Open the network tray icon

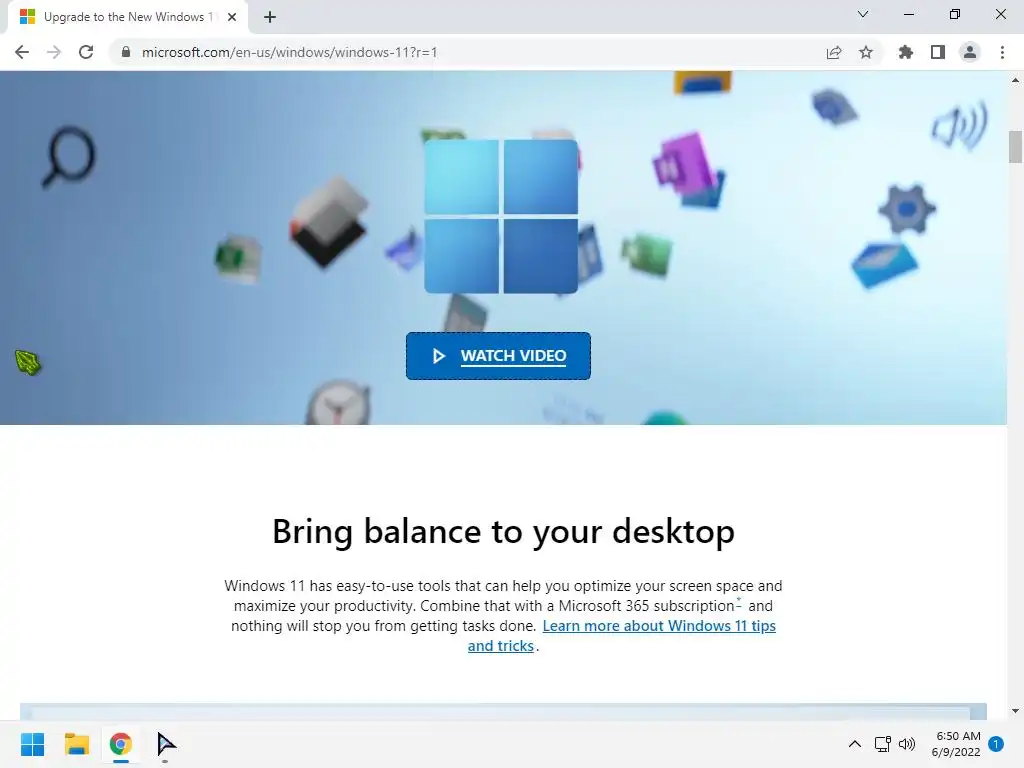click(883, 744)
